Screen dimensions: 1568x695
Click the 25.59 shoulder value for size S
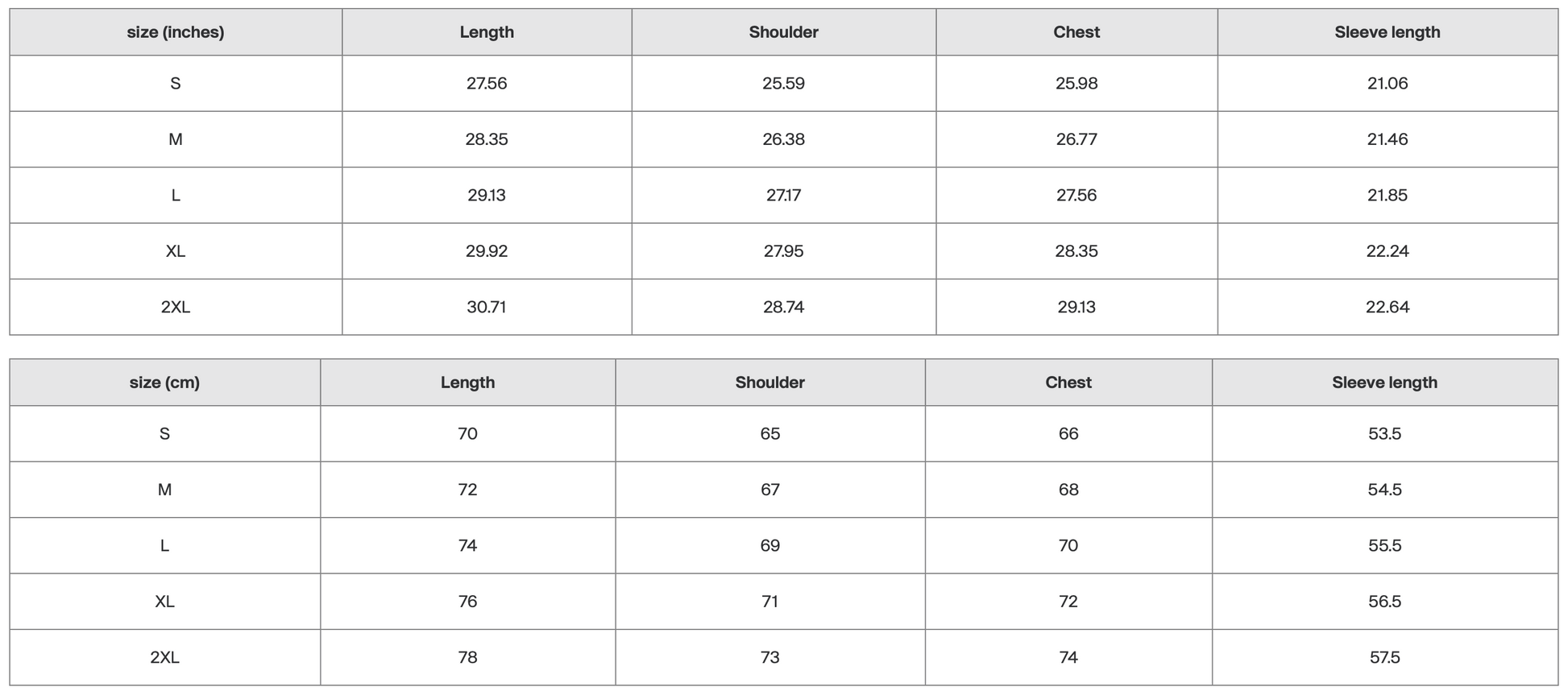point(783,84)
